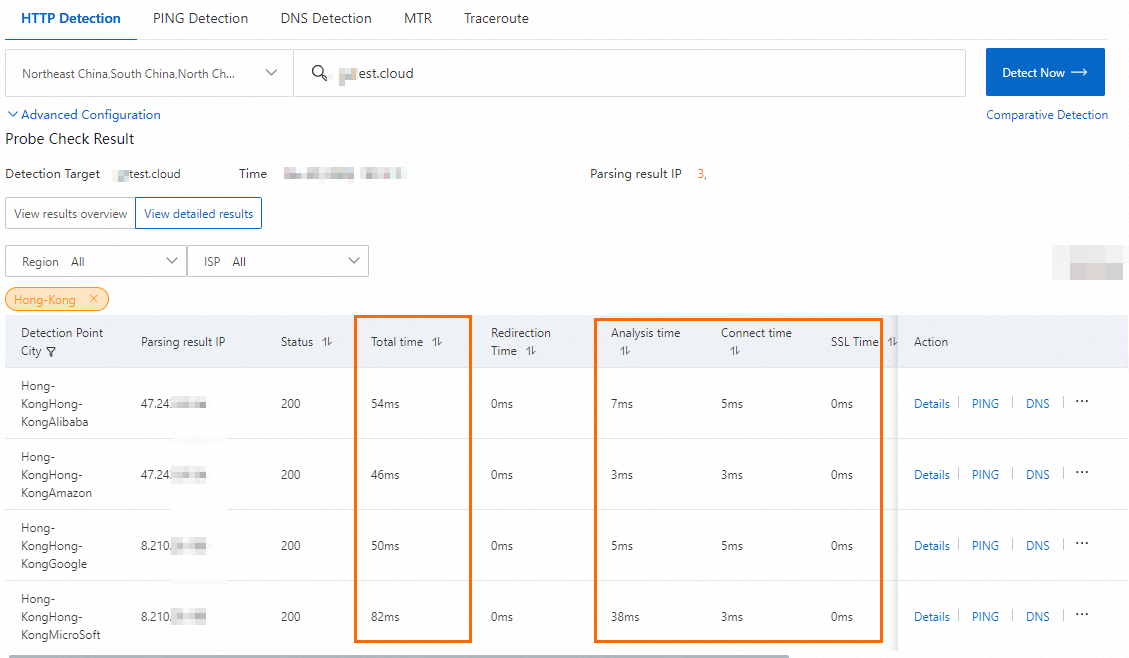Click the Detect Now button
1129x658 pixels.
pyautogui.click(x=1045, y=72)
